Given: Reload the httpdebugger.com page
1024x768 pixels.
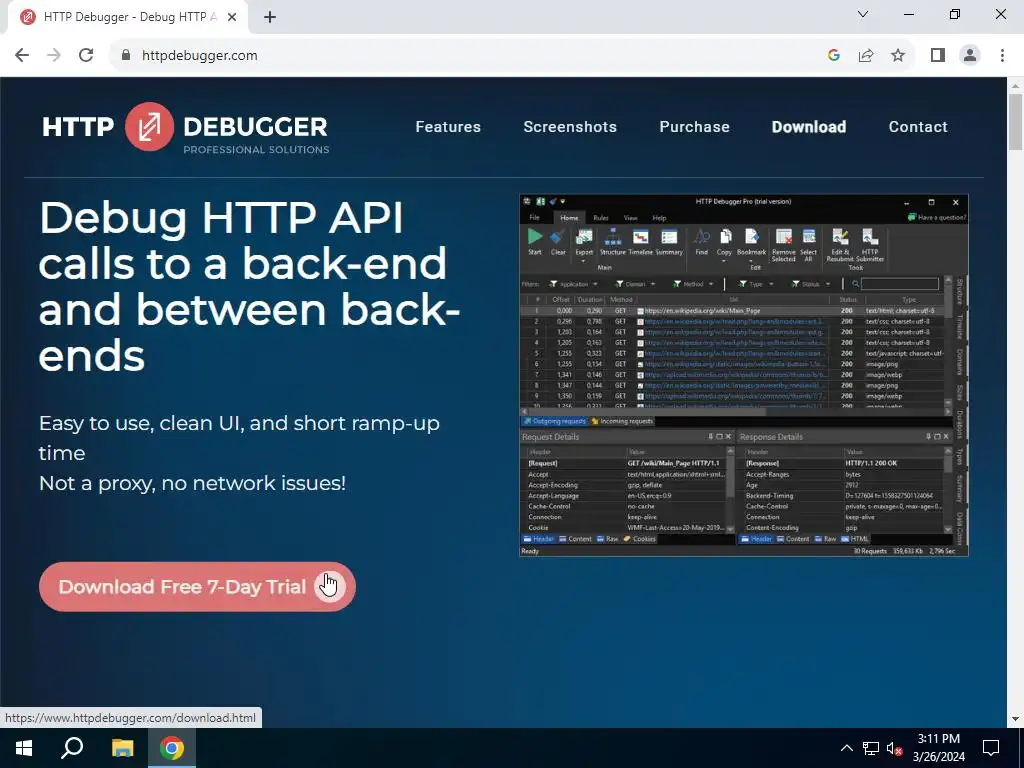Looking at the screenshot, I should (x=86, y=56).
